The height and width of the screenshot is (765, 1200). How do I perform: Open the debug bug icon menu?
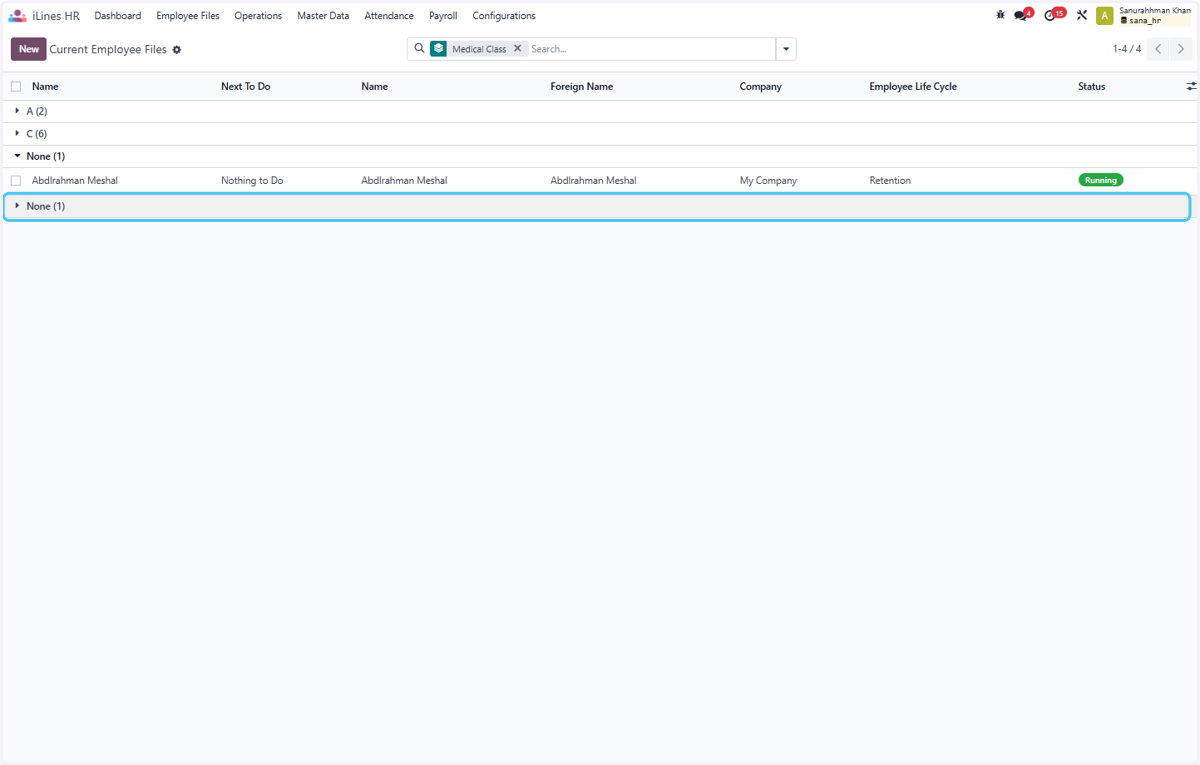pyautogui.click(x=1000, y=15)
